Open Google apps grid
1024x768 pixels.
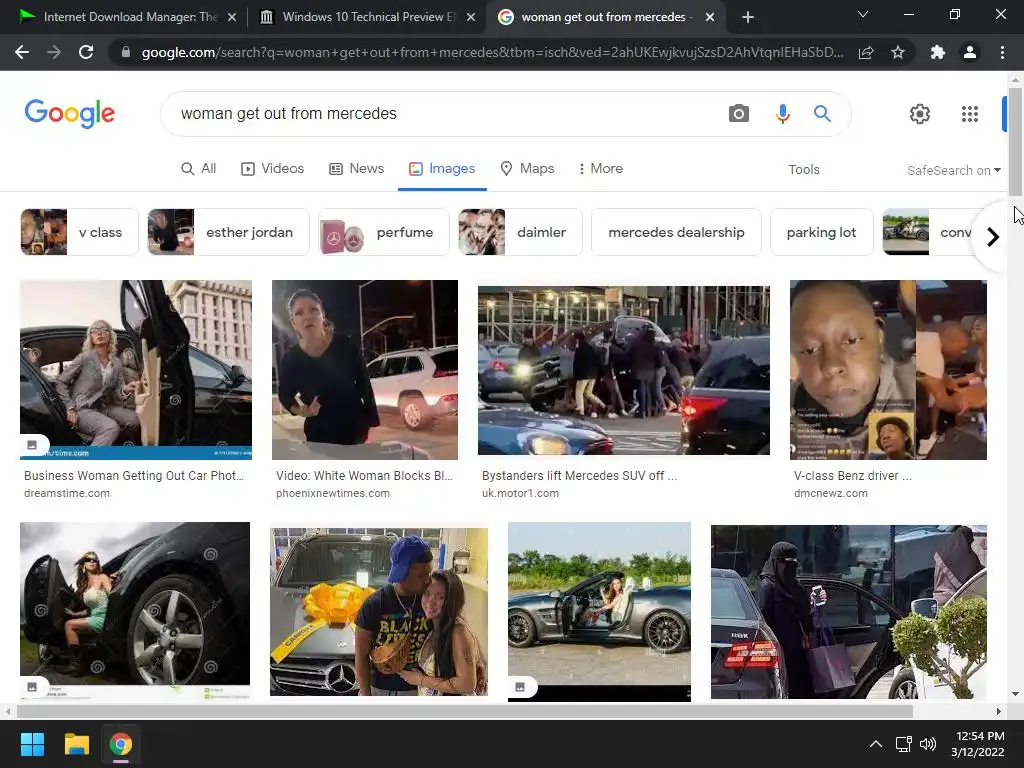pyautogui.click(x=970, y=114)
